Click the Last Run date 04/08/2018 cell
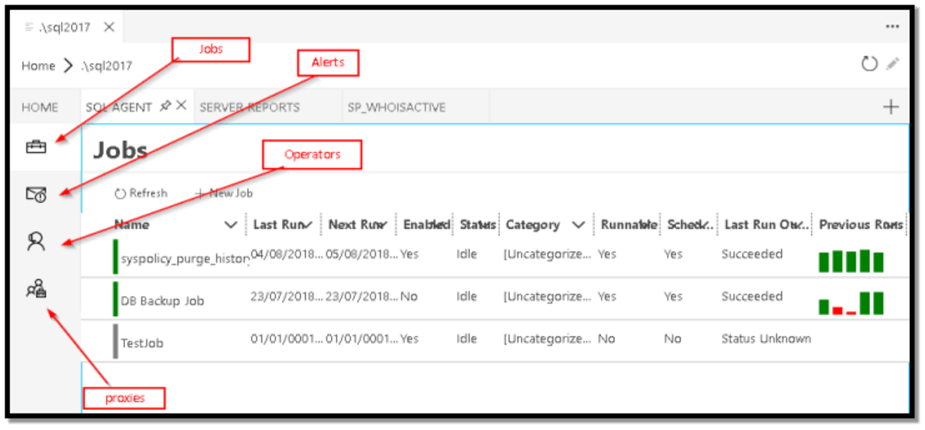 [287, 254]
